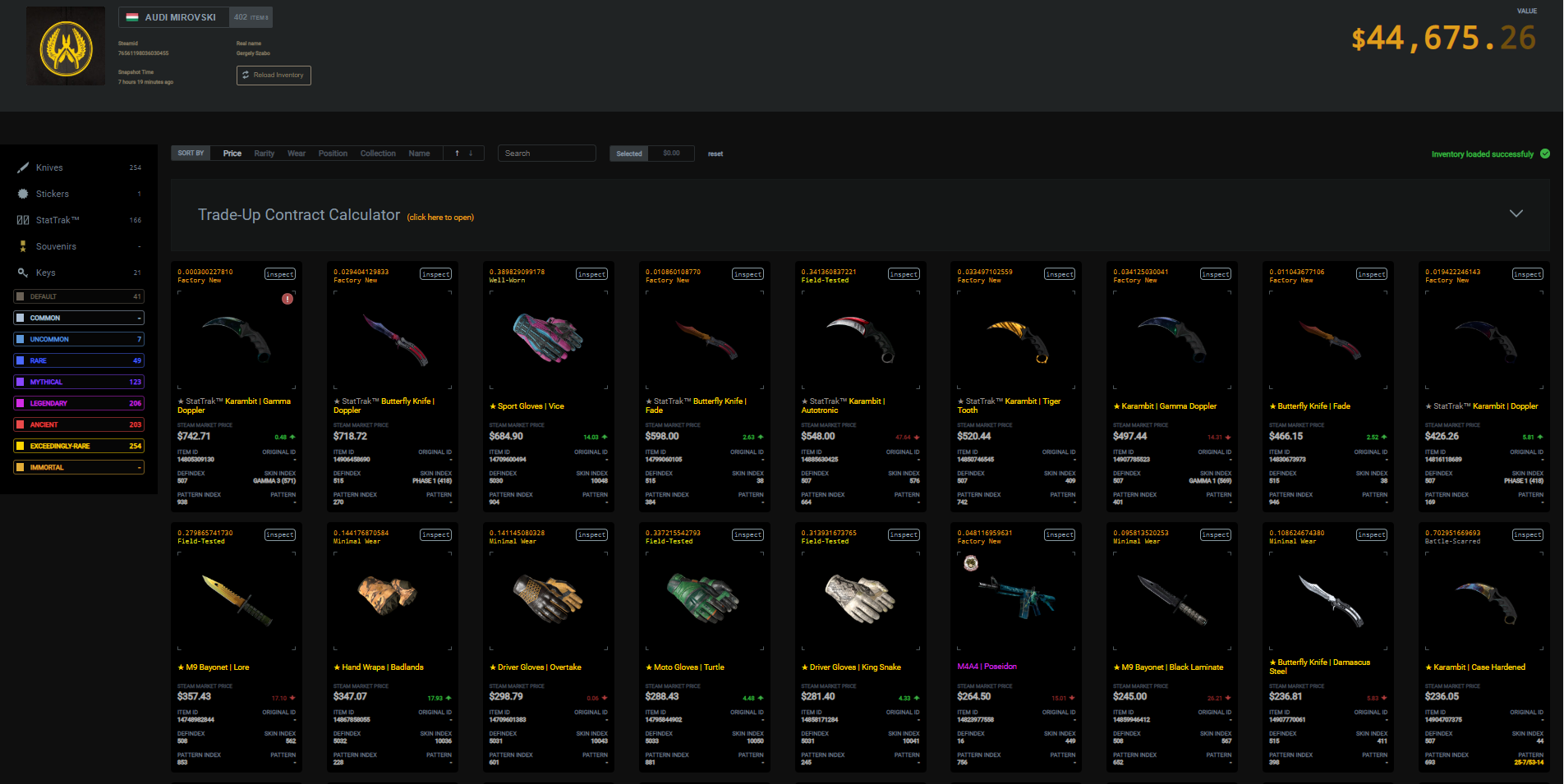Filter inventory by Knives category
Image resolution: width=1564 pixels, height=784 pixels.
[49, 167]
